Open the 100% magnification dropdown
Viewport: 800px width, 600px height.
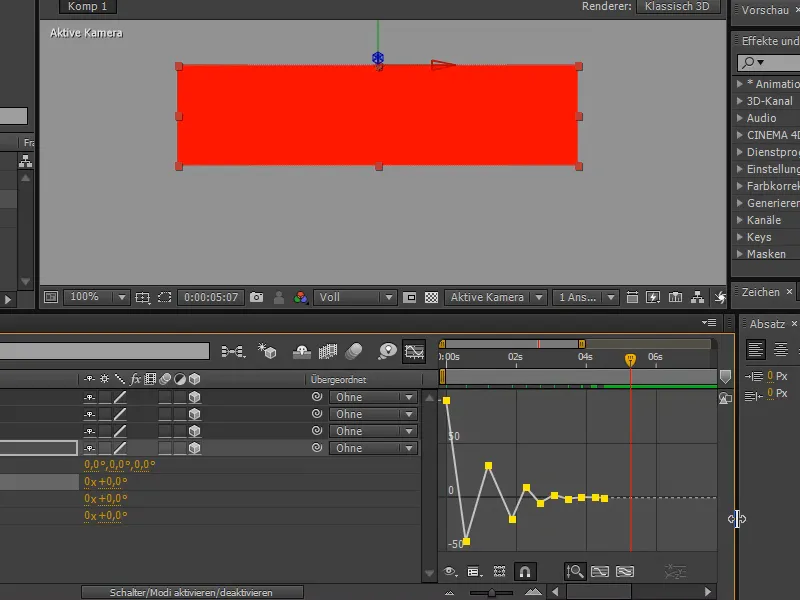96,297
